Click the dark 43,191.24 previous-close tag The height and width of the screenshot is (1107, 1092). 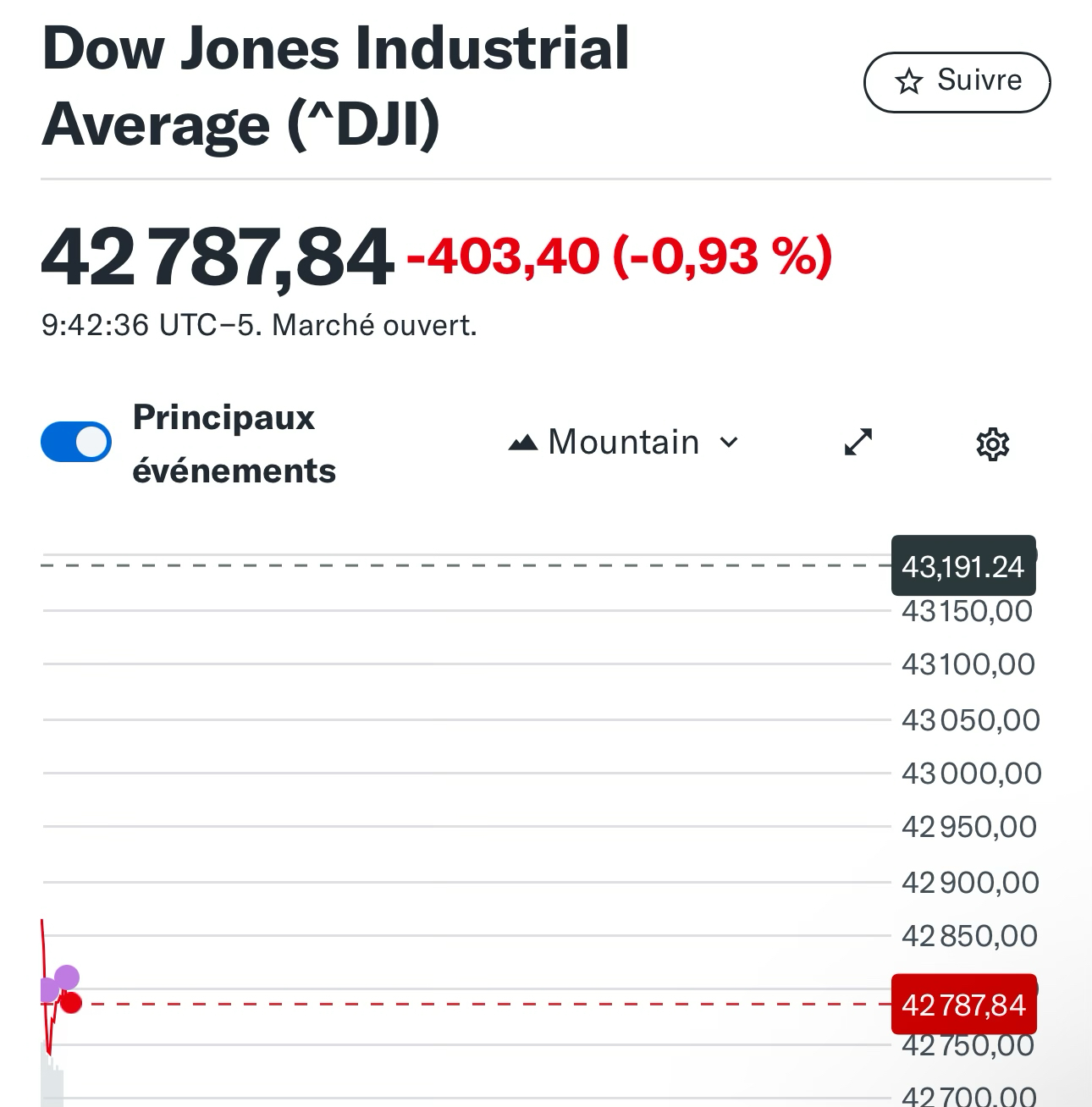tap(963, 566)
